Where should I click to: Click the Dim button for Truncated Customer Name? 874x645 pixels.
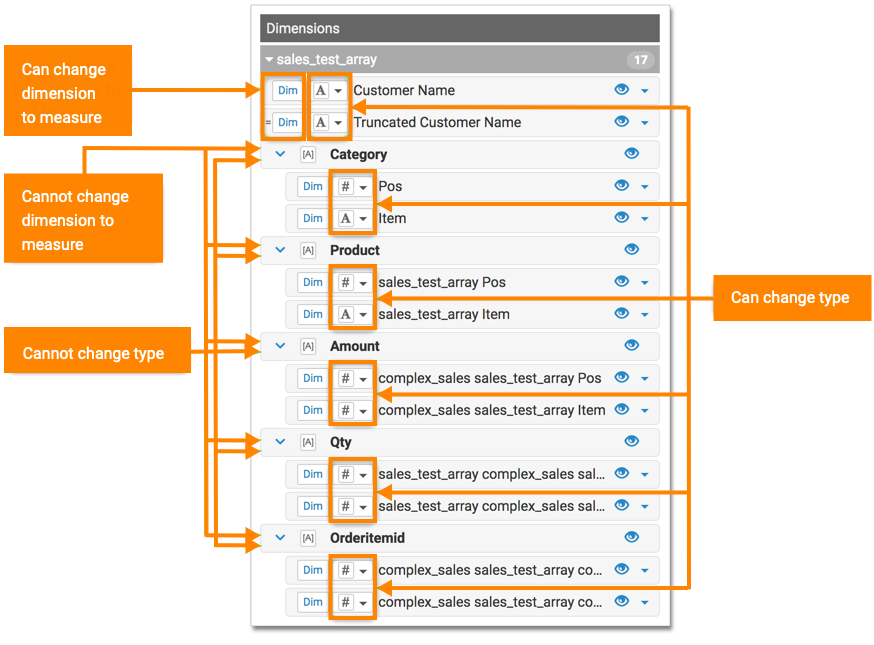click(288, 123)
